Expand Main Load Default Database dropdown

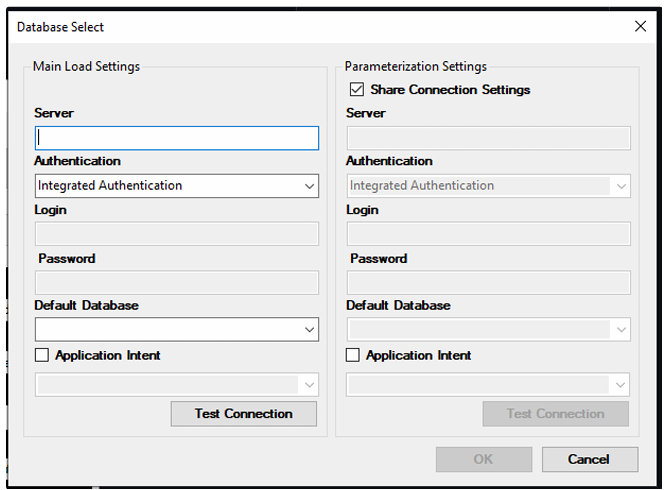point(176,329)
